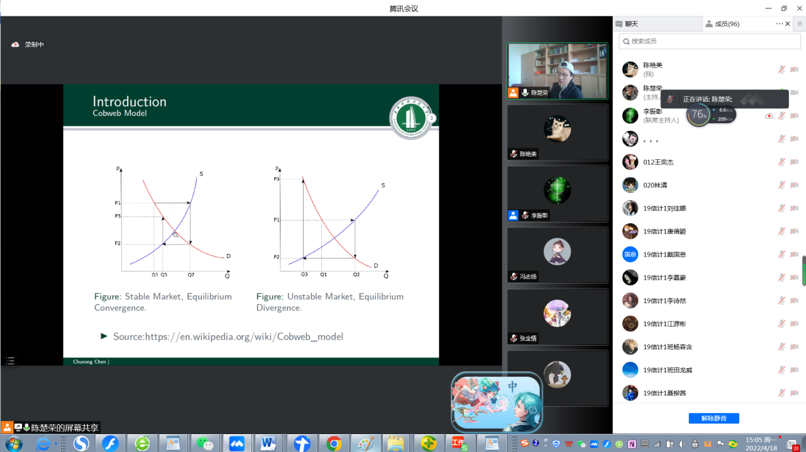This screenshot has height=452, width=806.
Task: Select 陈楚荣's video thumbnail
Action: (557, 71)
